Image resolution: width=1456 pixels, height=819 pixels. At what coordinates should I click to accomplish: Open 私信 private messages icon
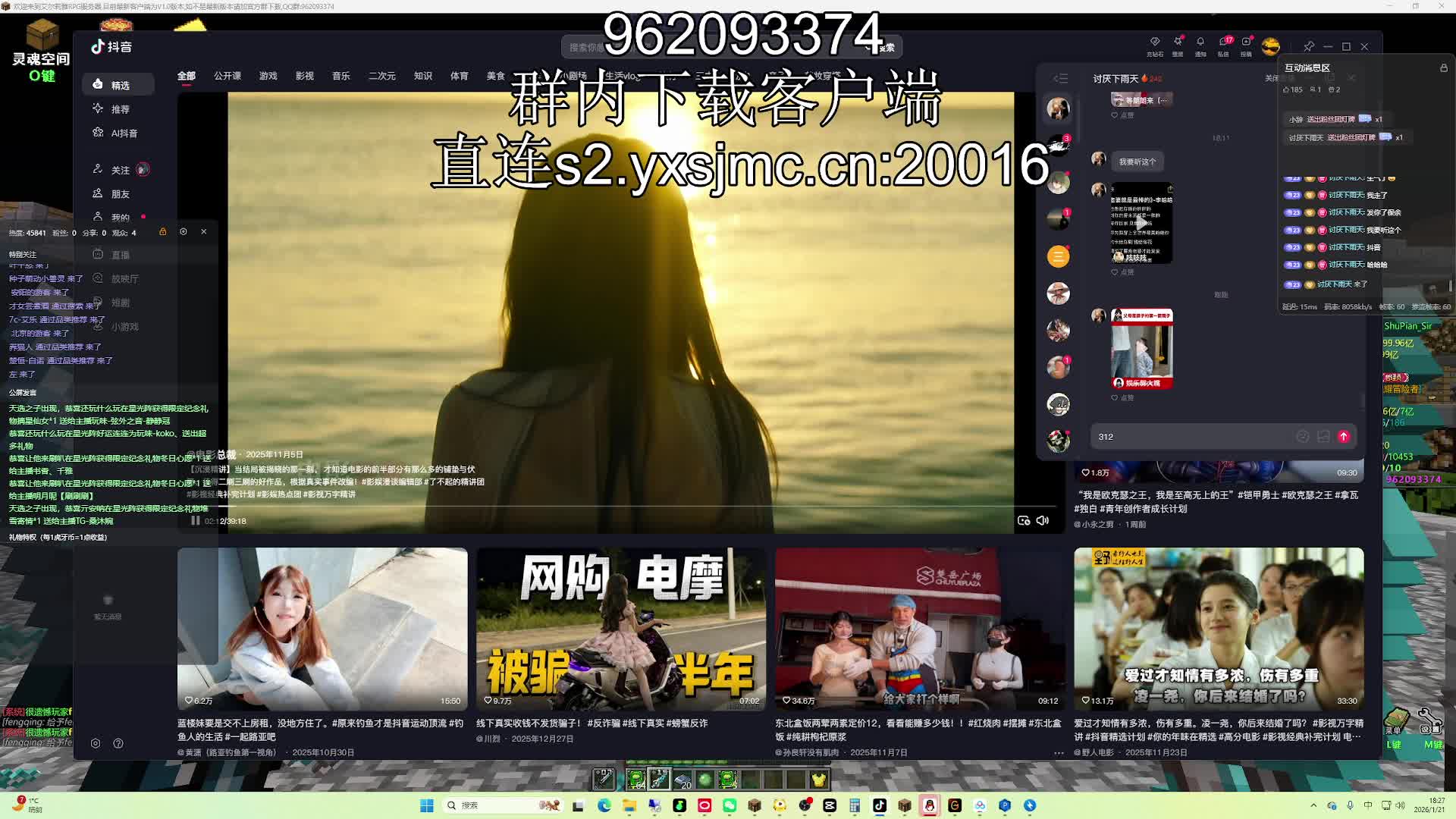[x=1223, y=42]
